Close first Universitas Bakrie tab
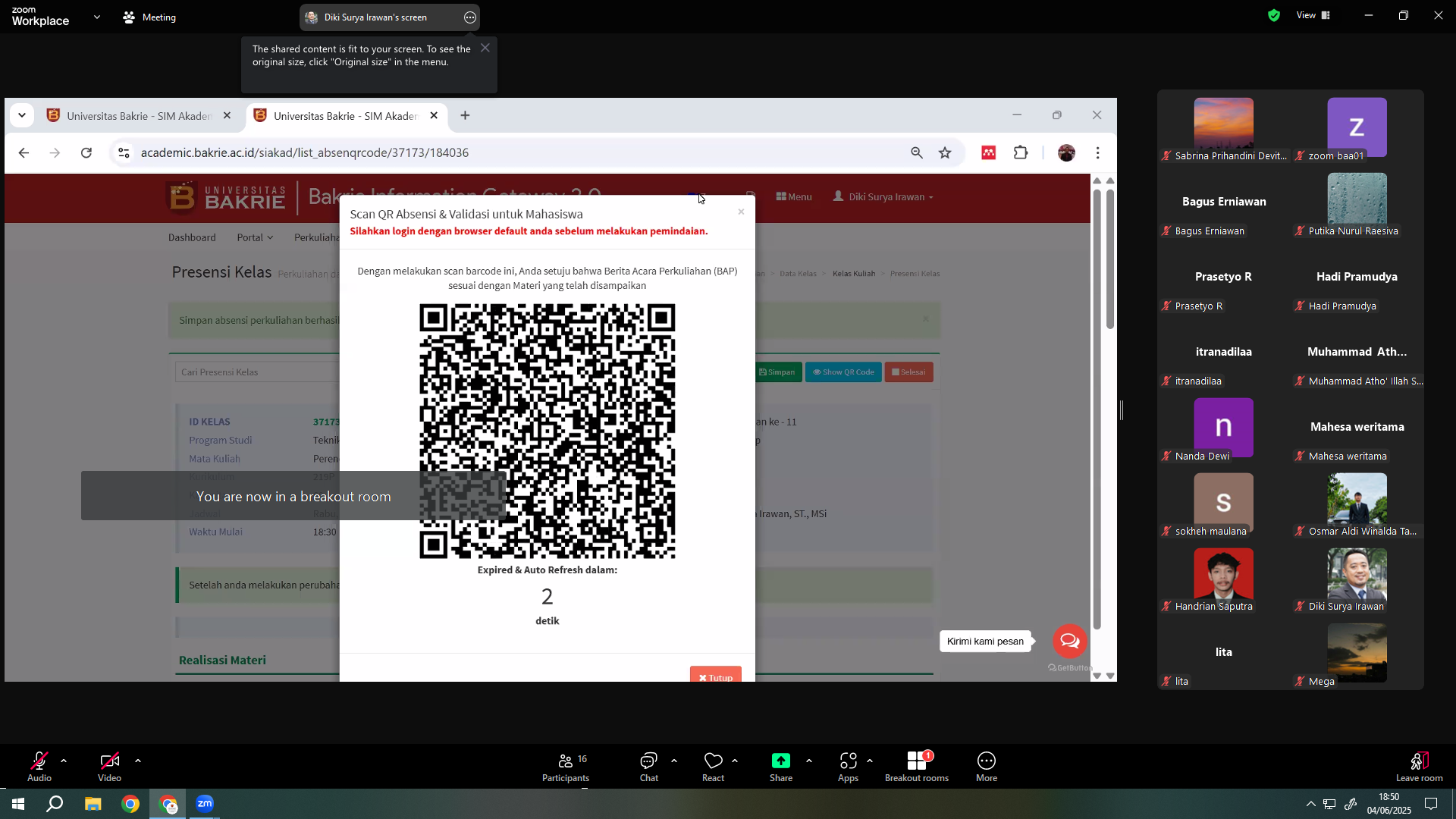Viewport: 1456px width, 819px height. click(227, 116)
